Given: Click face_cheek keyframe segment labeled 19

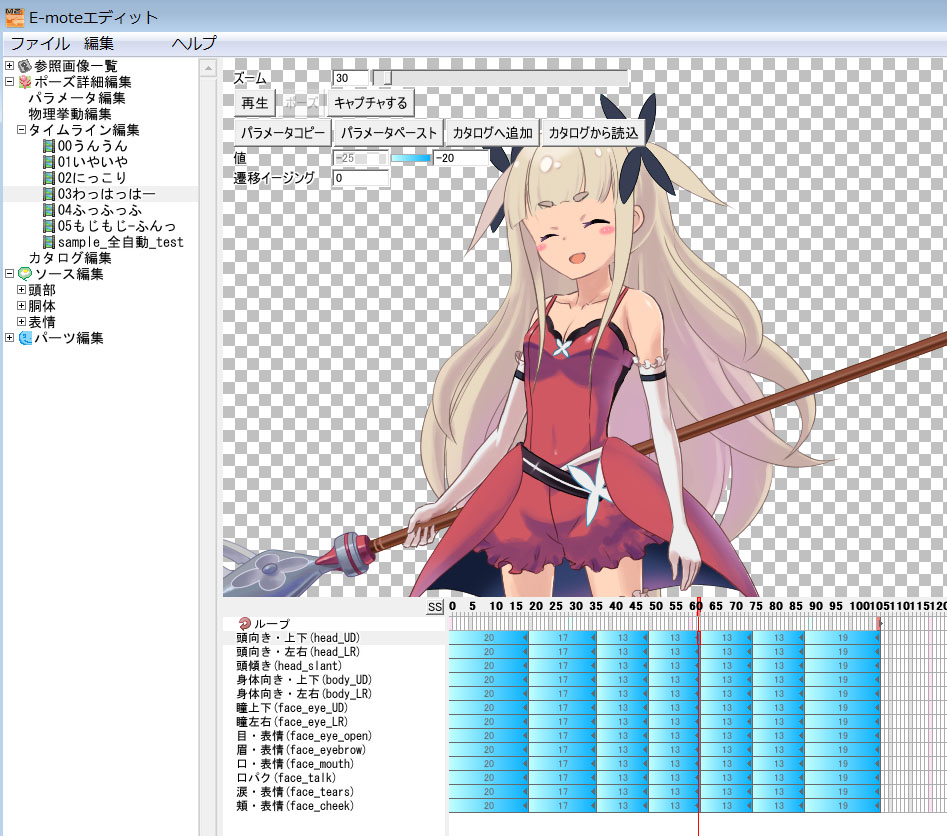Looking at the screenshot, I should point(843,806).
